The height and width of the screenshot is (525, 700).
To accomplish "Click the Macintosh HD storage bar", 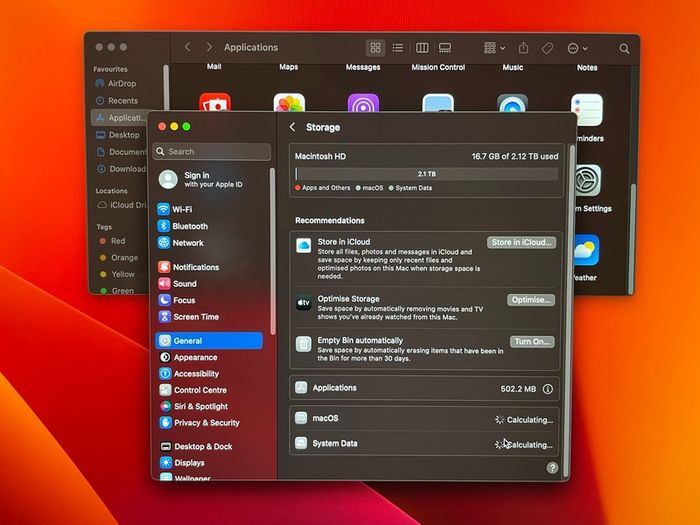I will [426, 174].
